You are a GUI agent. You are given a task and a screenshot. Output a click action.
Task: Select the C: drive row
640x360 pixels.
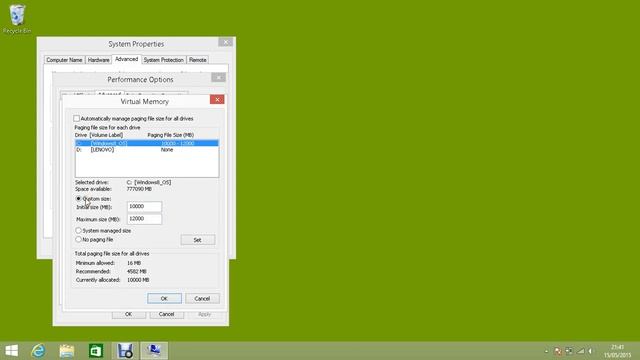coord(147,143)
